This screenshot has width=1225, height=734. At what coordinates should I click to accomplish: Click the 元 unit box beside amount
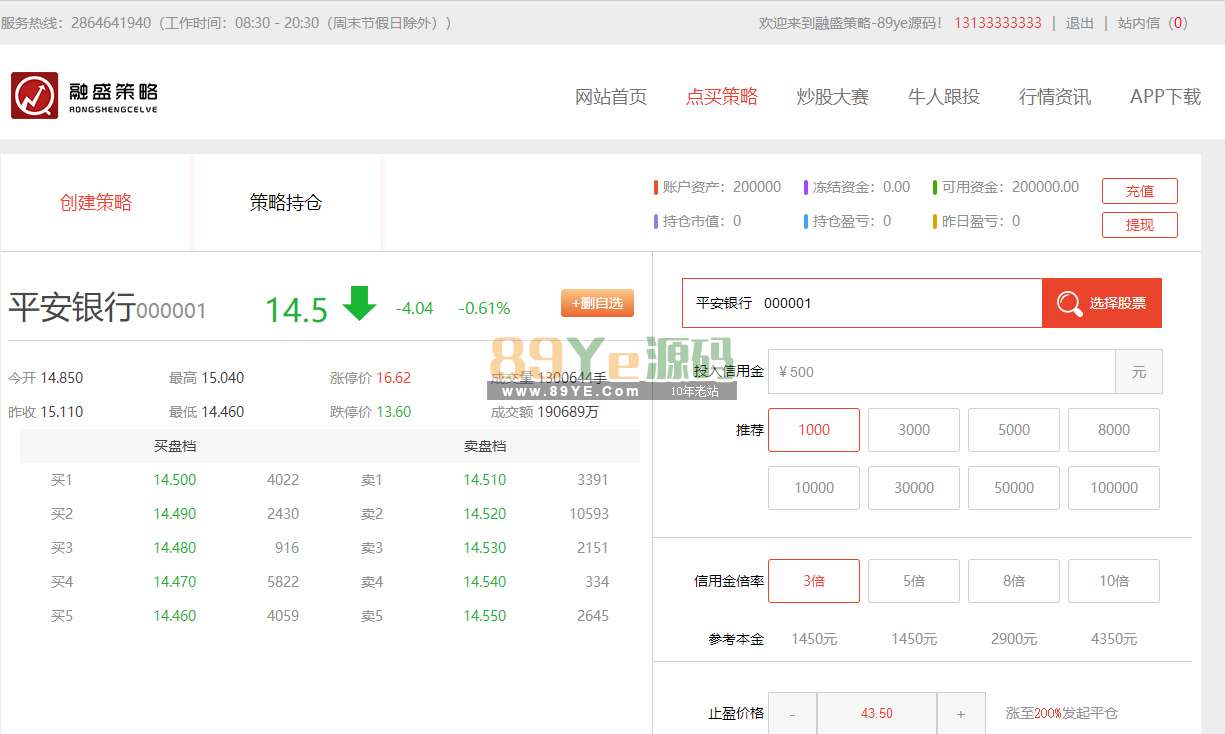coord(1139,372)
